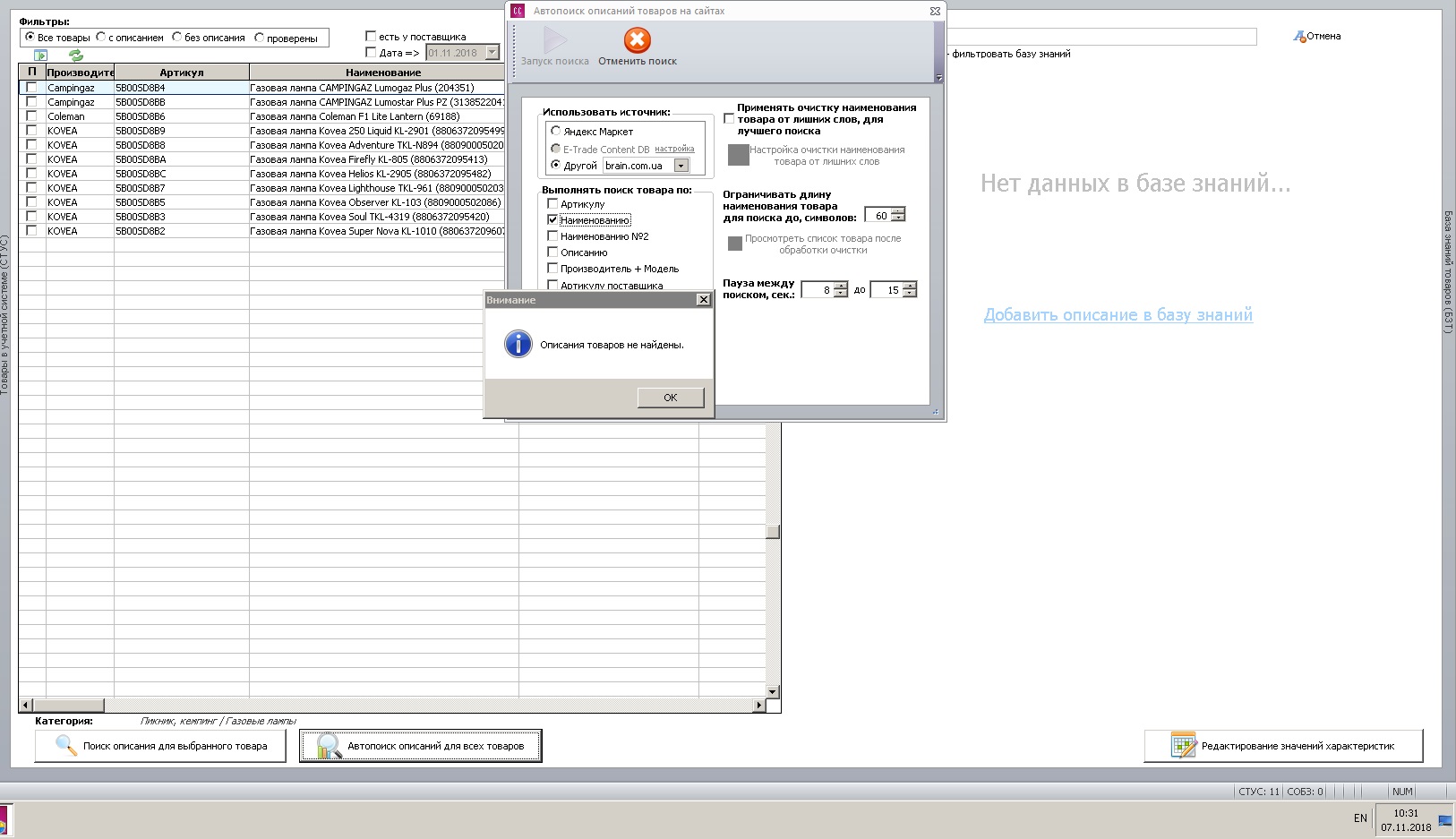Screen dimensions: 1456x839
Task: Click the vertical scrollbar thumb of product table
Action: pos(773,532)
